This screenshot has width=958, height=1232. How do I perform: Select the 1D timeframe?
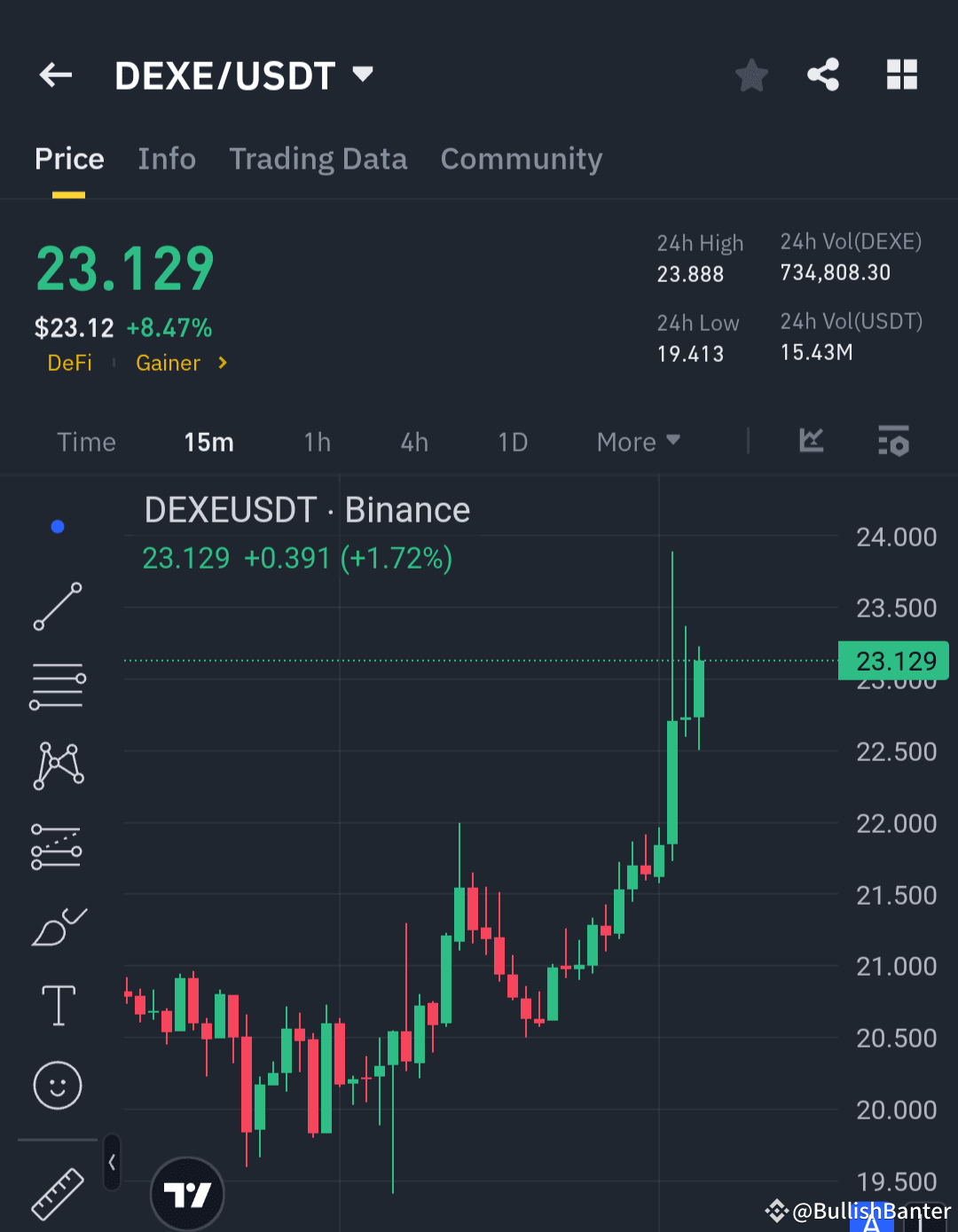pos(513,442)
